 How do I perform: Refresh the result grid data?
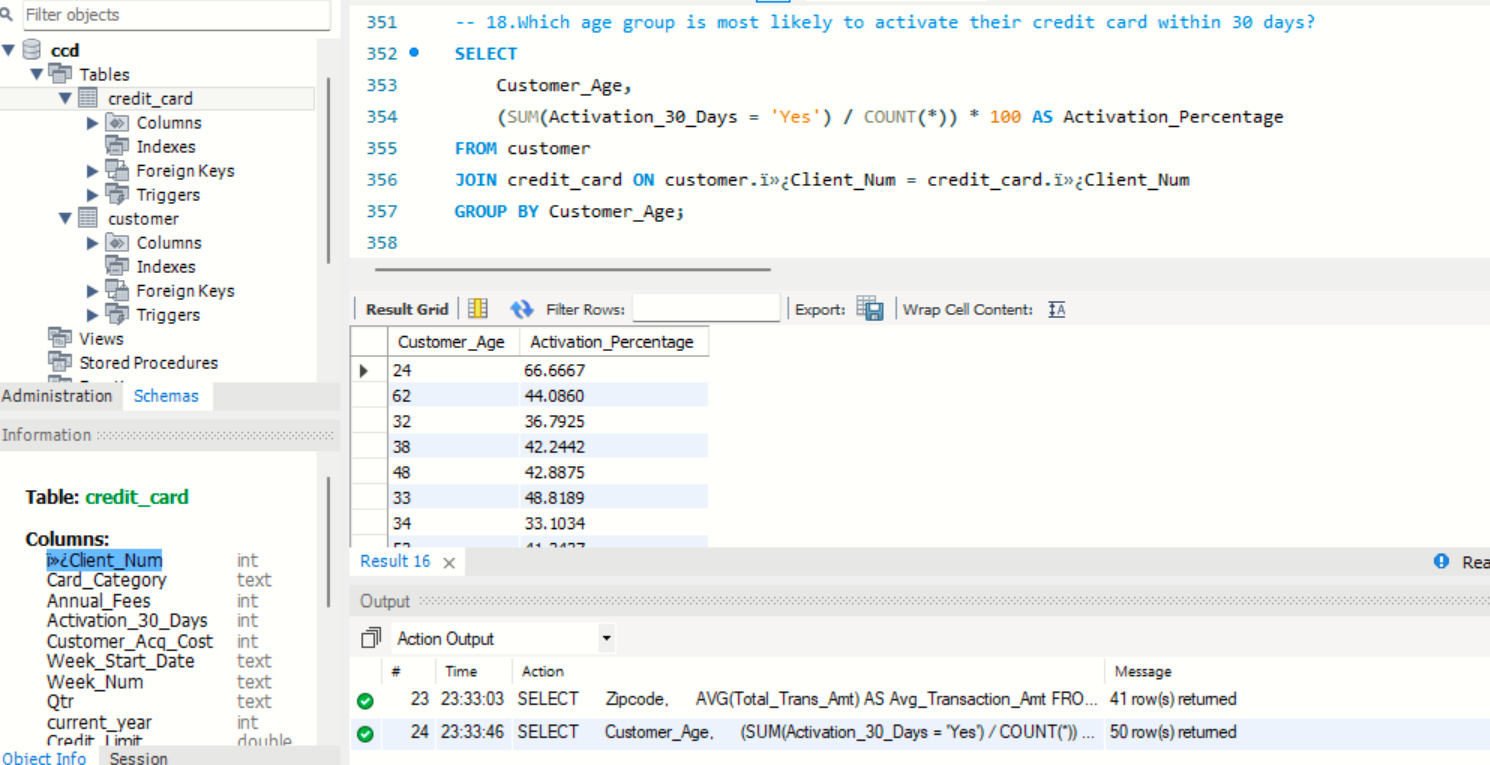[x=521, y=309]
